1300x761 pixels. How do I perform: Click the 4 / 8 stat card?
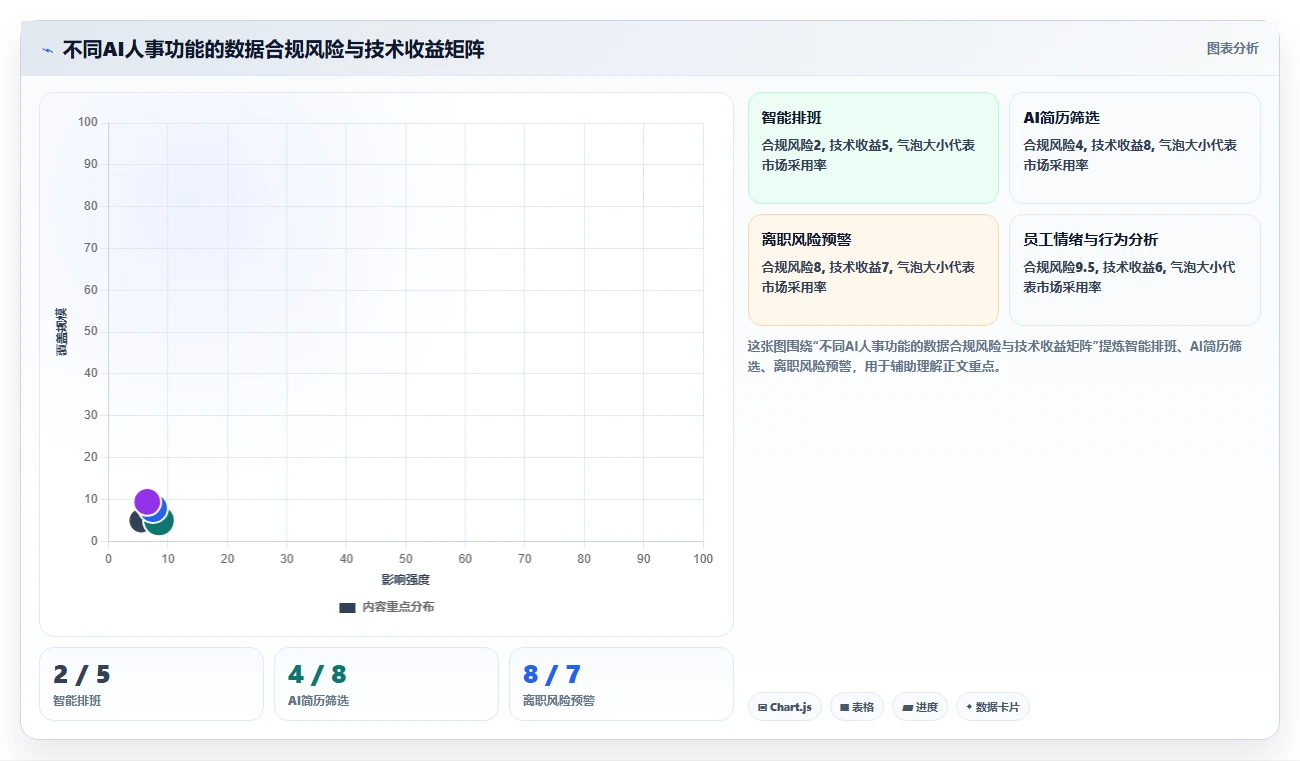pyautogui.click(x=386, y=684)
